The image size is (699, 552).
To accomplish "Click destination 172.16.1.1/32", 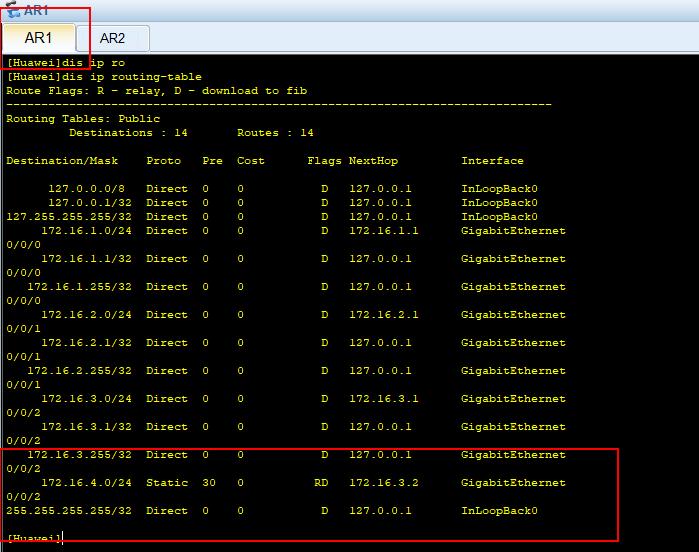I will (x=86, y=259).
